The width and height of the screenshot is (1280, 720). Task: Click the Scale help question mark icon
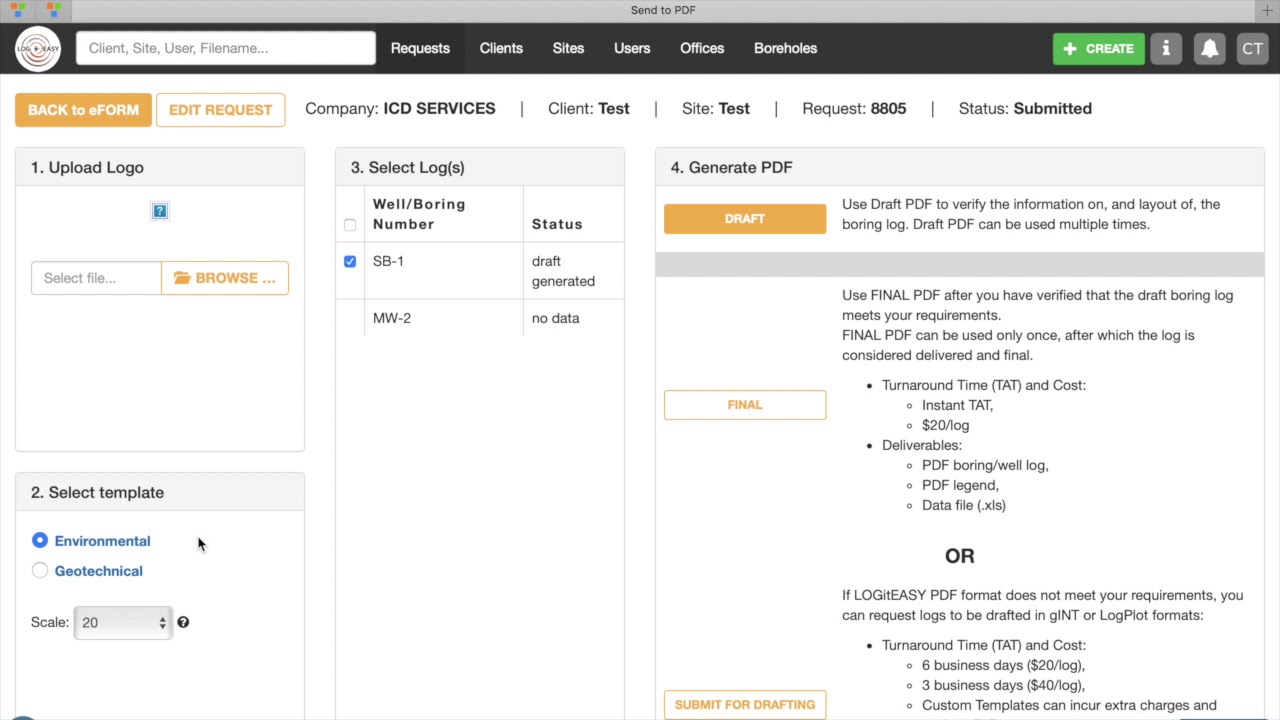click(183, 622)
